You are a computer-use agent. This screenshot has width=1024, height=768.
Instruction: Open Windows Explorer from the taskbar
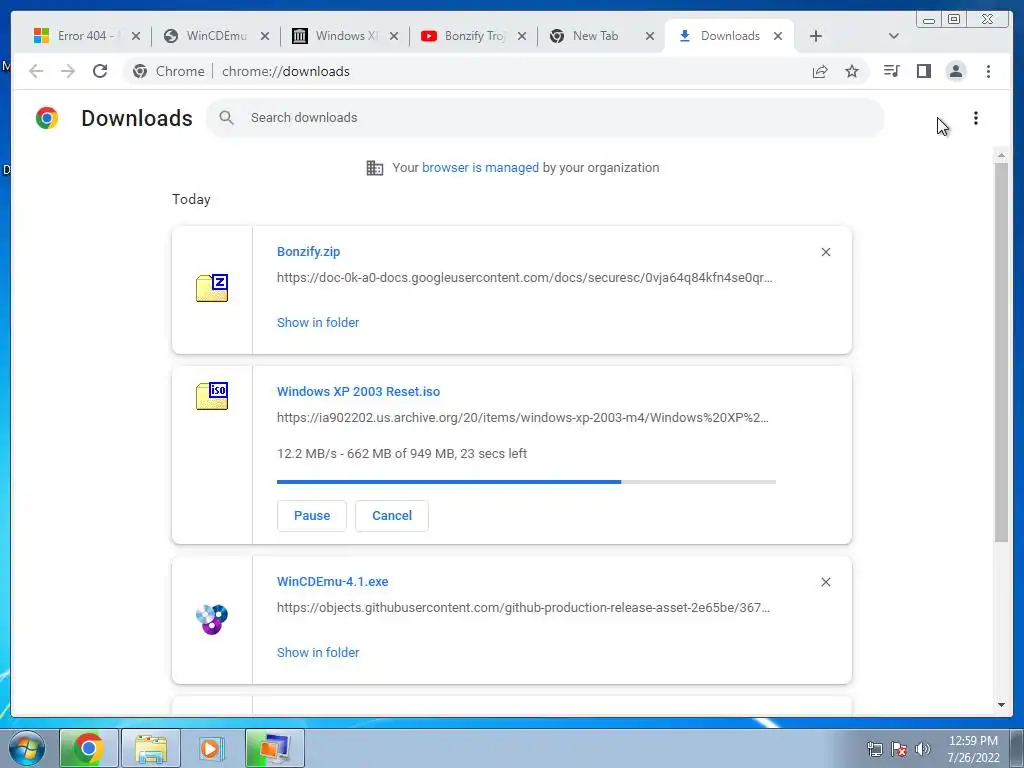tap(151, 748)
